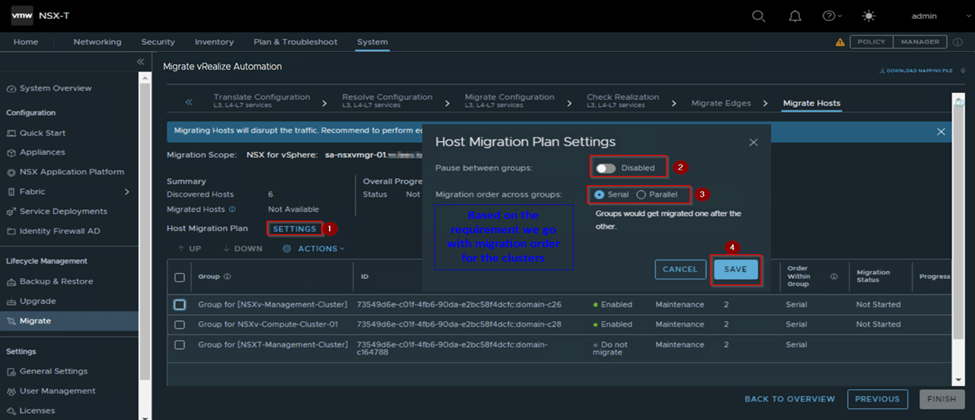The image size is (975, 420).
Task: Click Save in migration plan dialog
Action: click(x=735, y=269)
